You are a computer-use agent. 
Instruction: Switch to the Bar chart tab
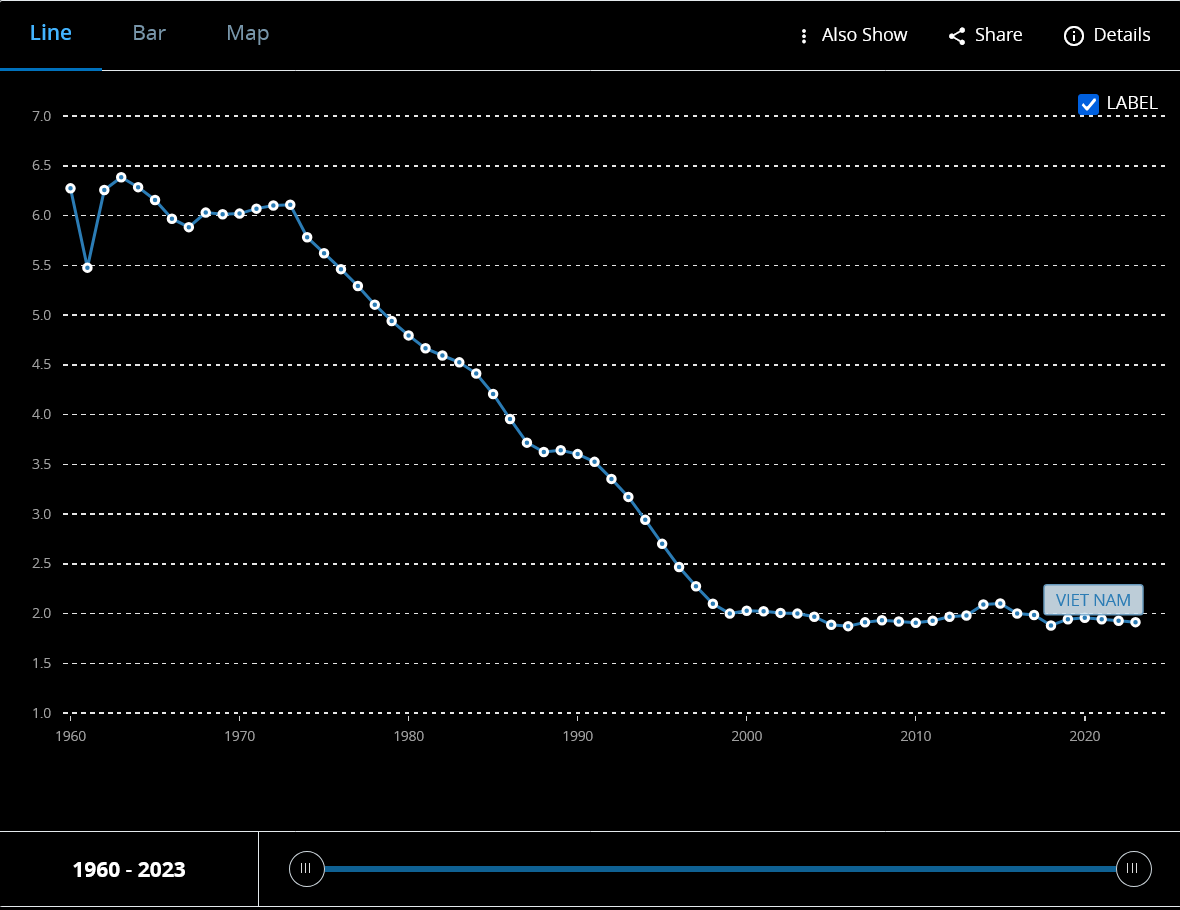(149, 33)
